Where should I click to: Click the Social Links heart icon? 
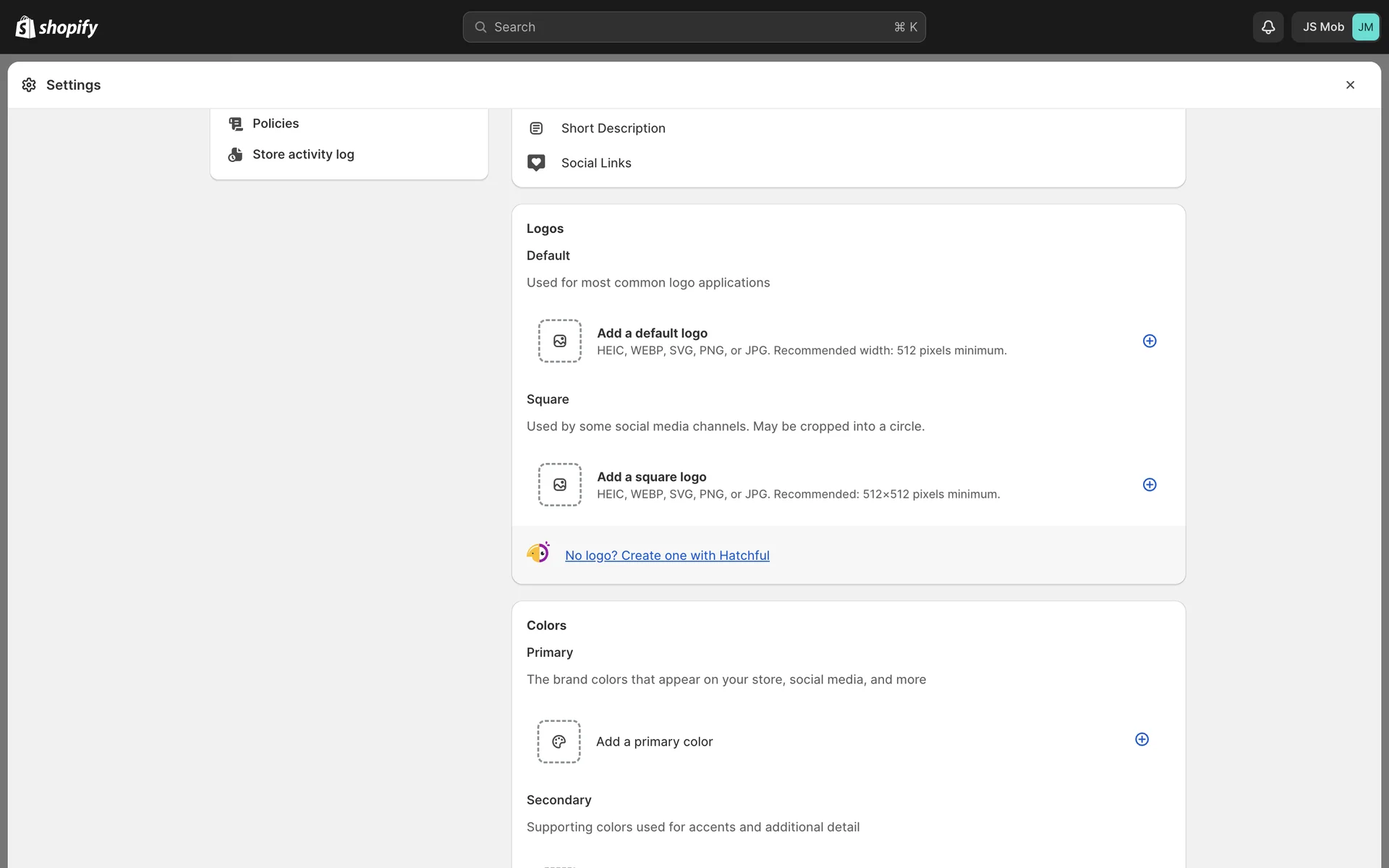pos(536,163)
